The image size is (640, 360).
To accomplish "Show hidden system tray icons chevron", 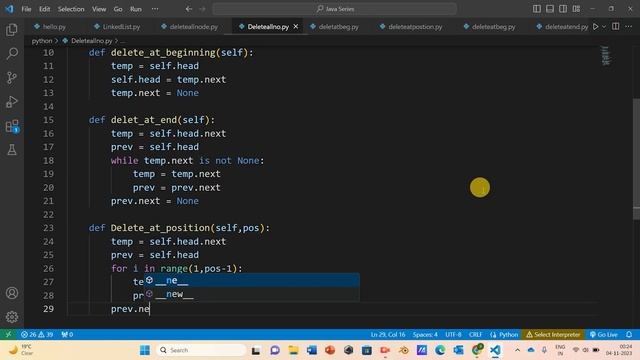I will click(x=517, y=350).
